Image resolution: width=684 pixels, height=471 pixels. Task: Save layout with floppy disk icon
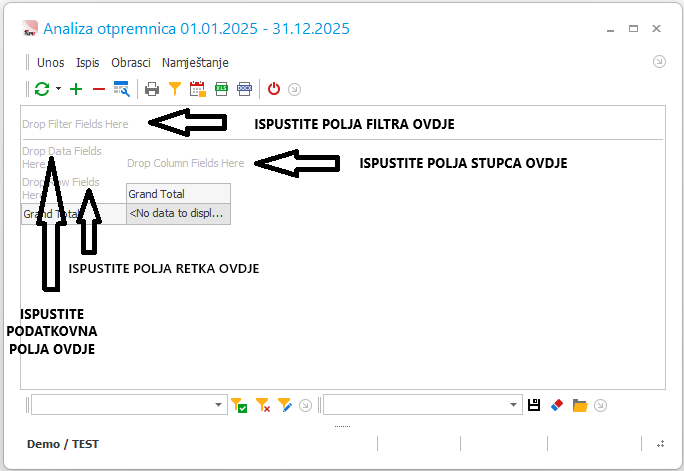click(534, 405)
